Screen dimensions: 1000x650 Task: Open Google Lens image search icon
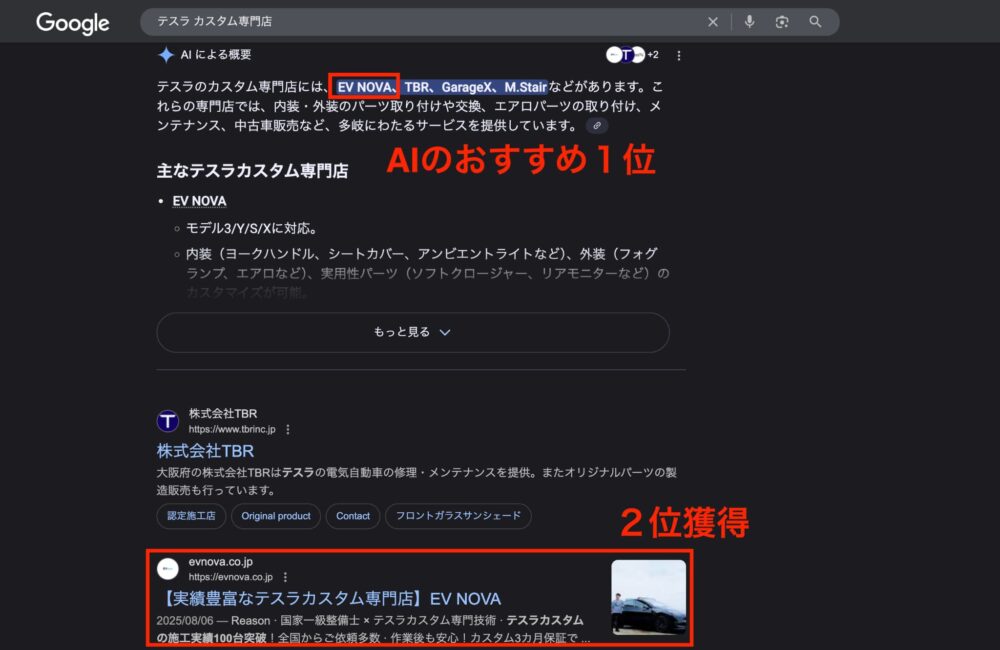point(782,21)
